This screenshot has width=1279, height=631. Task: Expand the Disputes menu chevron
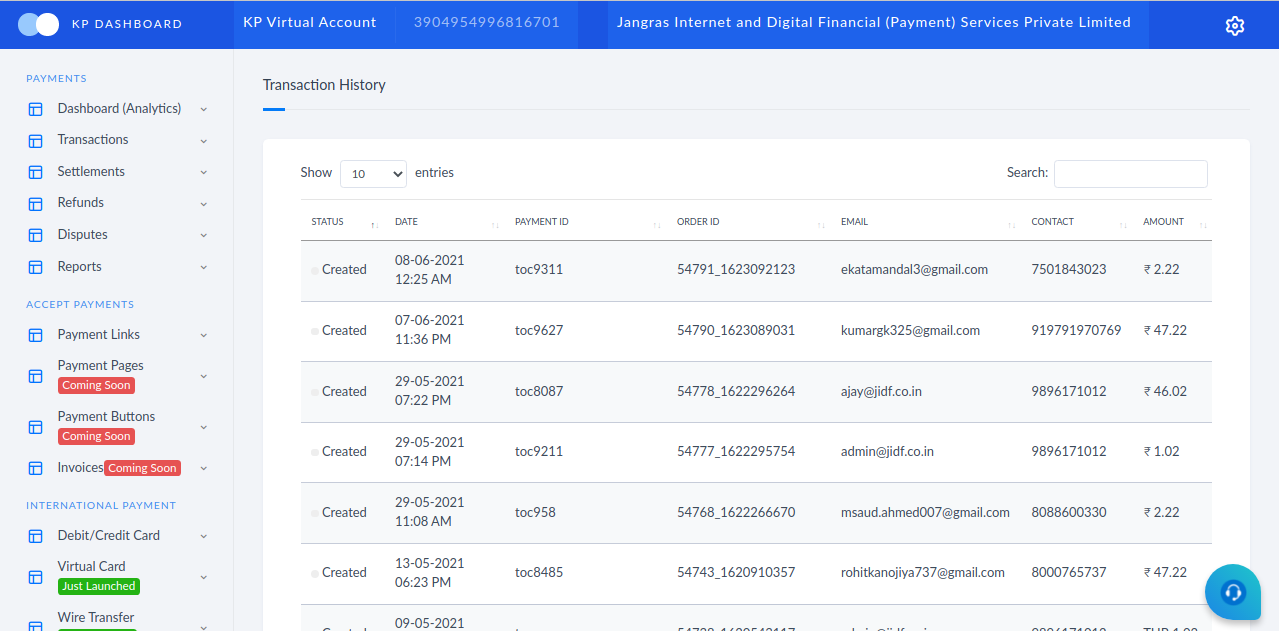[x=204, y=236]
